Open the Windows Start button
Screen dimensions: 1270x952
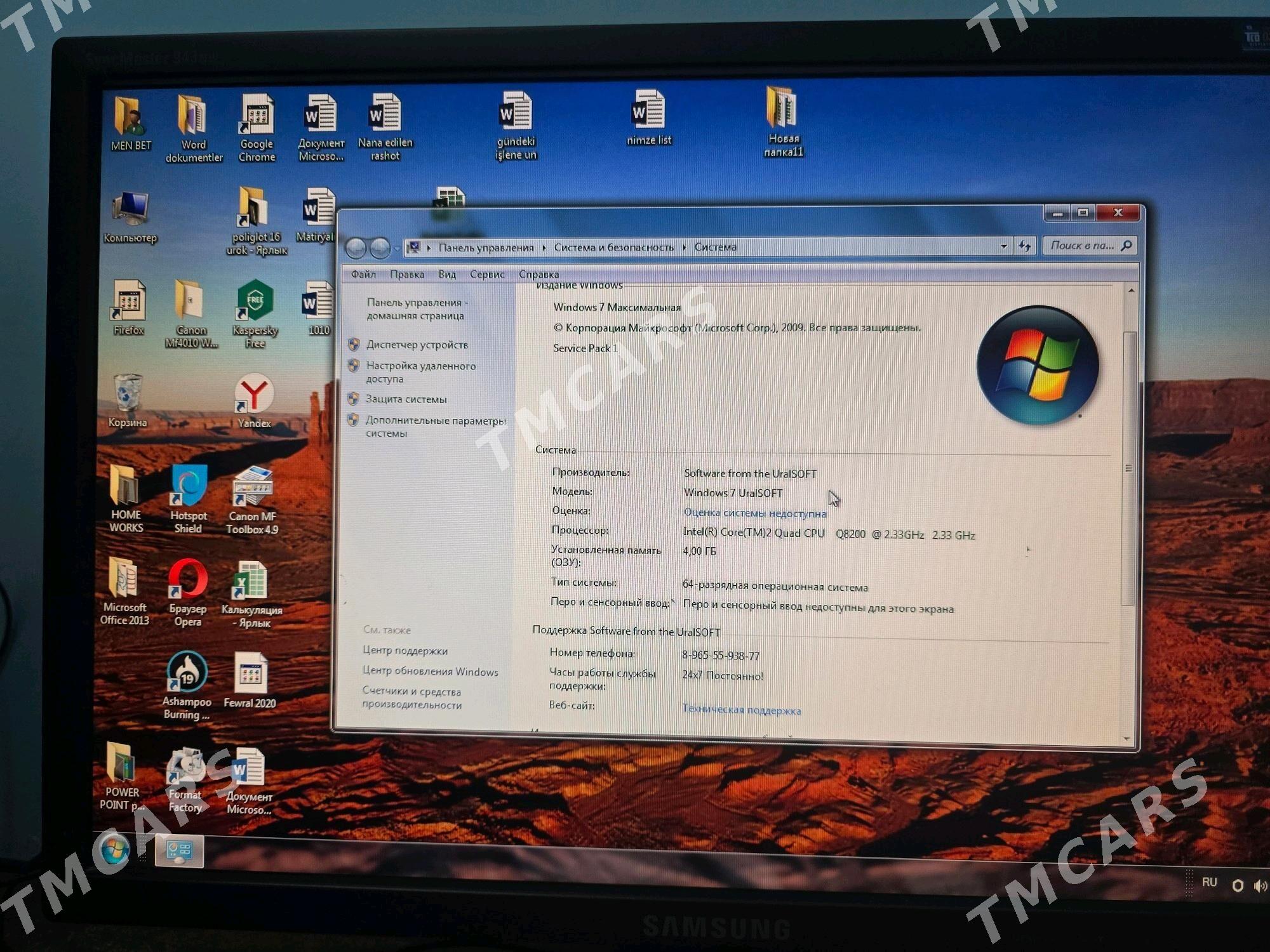click(x=115, y=850)
